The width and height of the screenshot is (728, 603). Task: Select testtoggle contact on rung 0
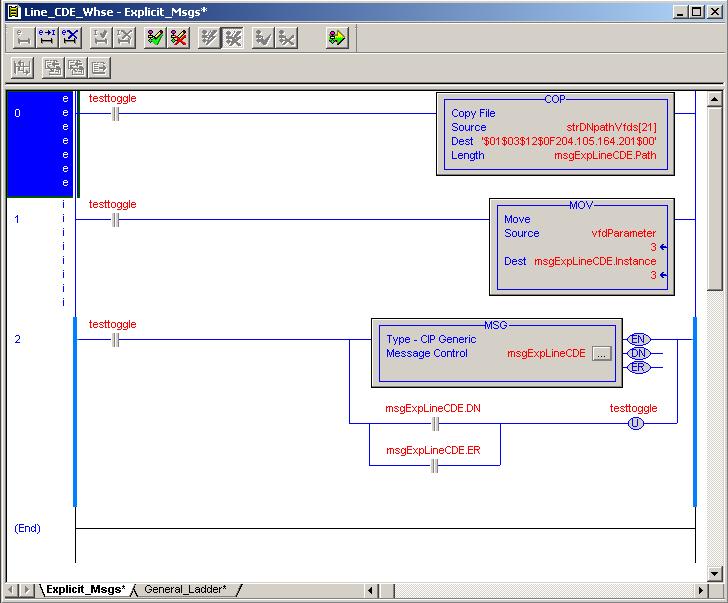(116, 114)
